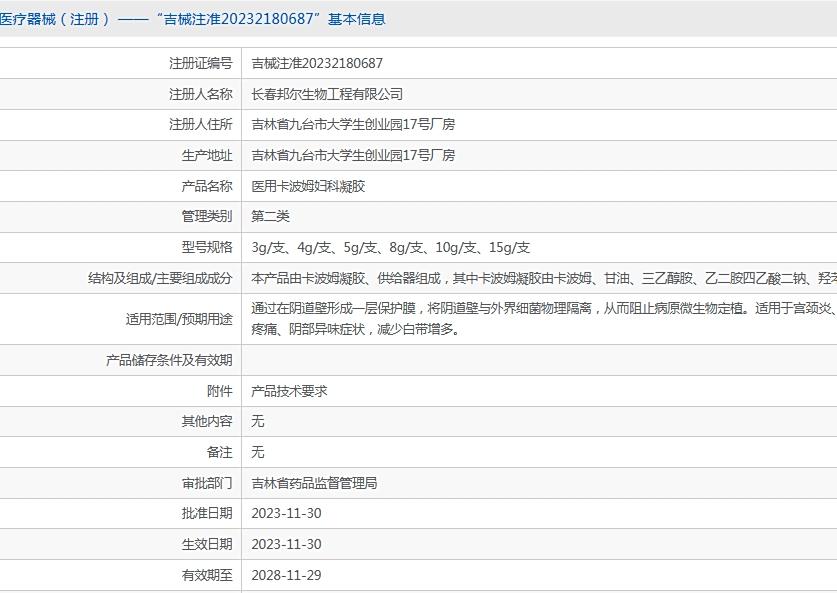Click the 注册人住所 label
The width and height of the screenshot is (837, 593).
tap(201, 124)
